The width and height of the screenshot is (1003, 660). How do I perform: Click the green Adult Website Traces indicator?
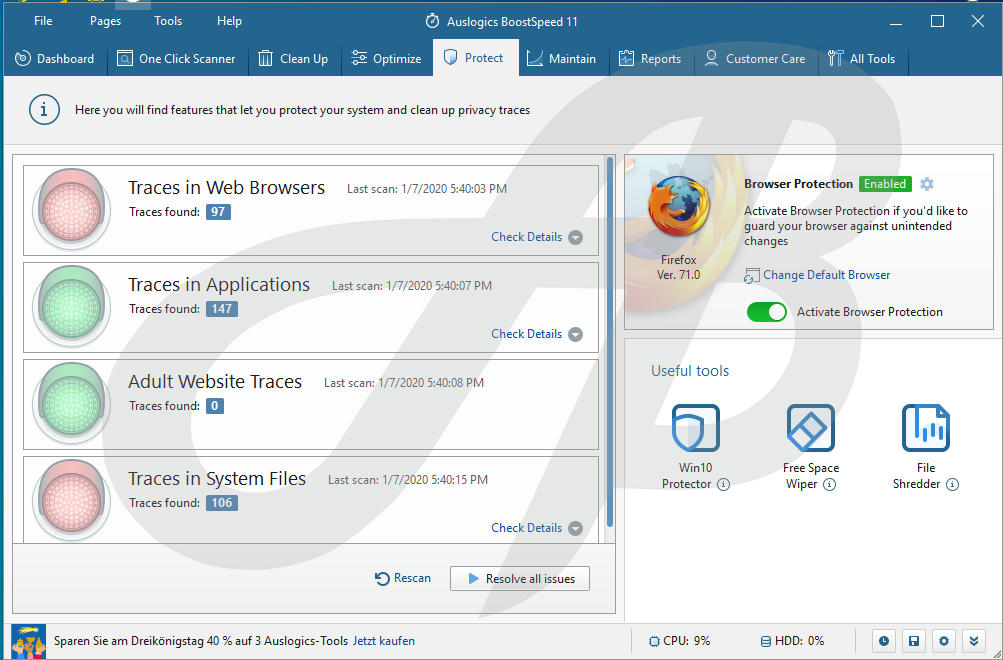tap(72, 403)
